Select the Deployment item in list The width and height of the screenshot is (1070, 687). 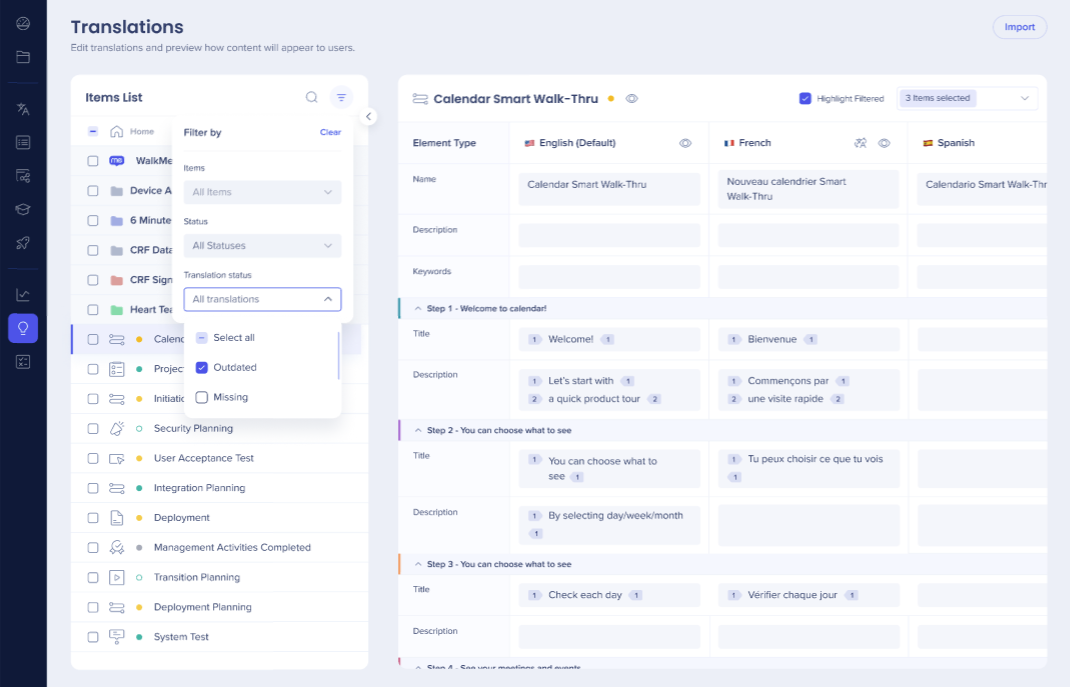[182, 518]
